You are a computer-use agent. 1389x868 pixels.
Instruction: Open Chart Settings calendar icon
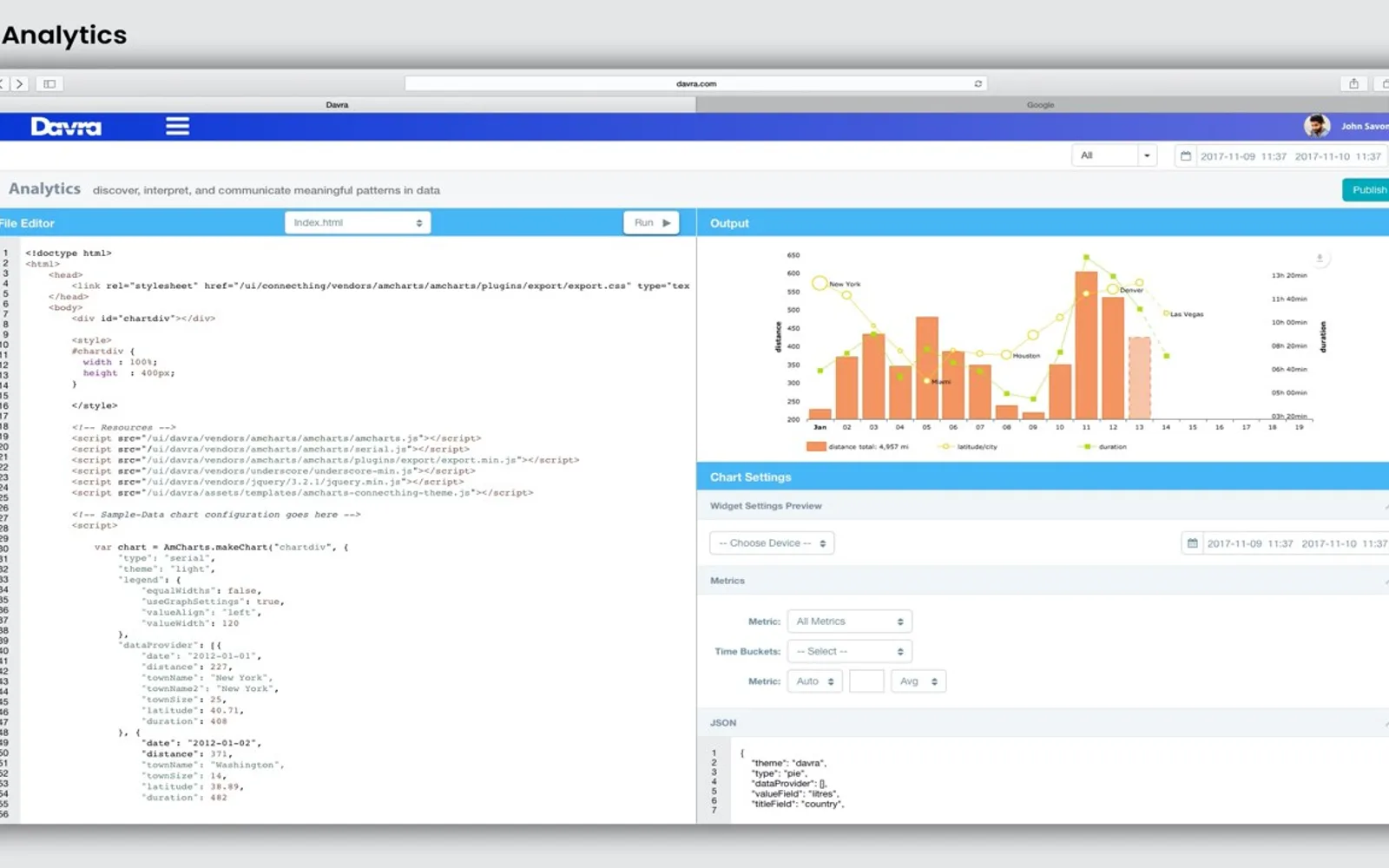(1193, 543)
